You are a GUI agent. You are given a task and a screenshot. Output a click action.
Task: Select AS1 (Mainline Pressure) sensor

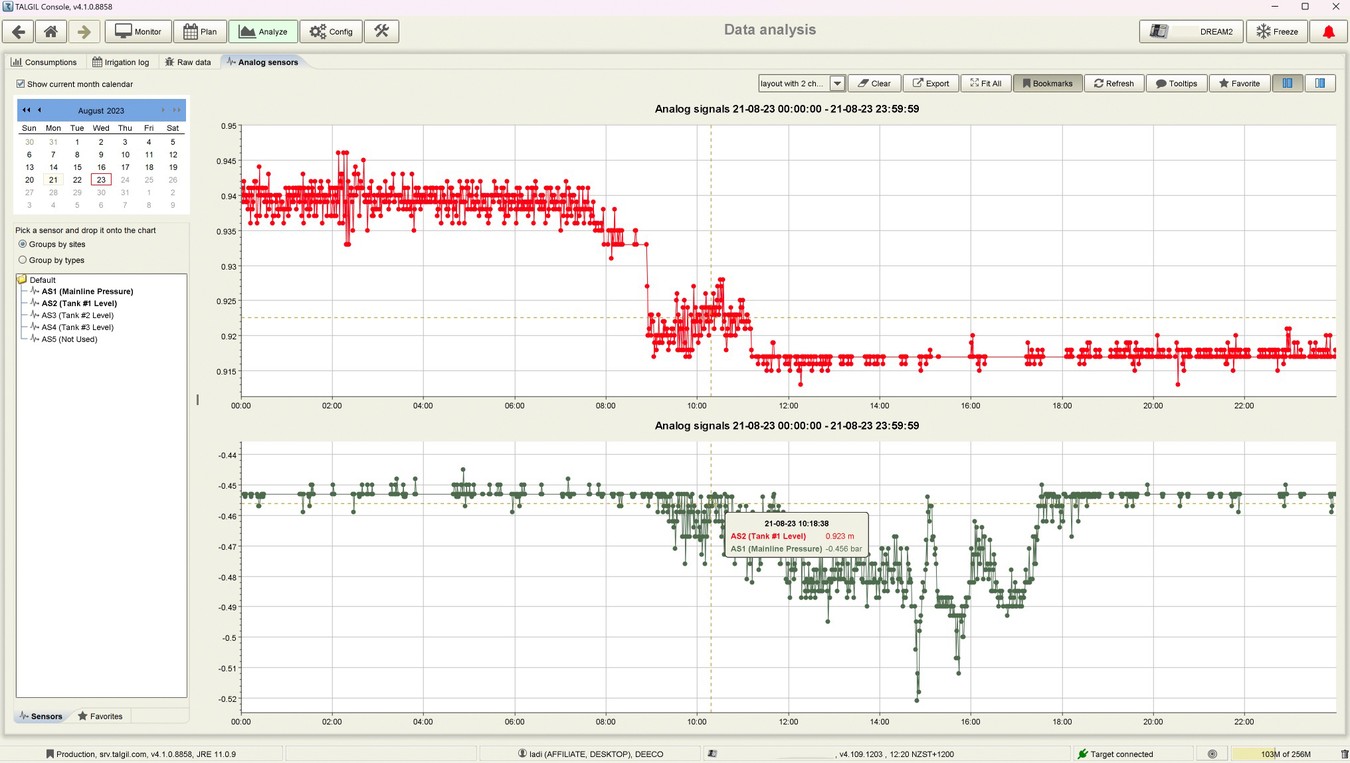click(x=87, y=291)
